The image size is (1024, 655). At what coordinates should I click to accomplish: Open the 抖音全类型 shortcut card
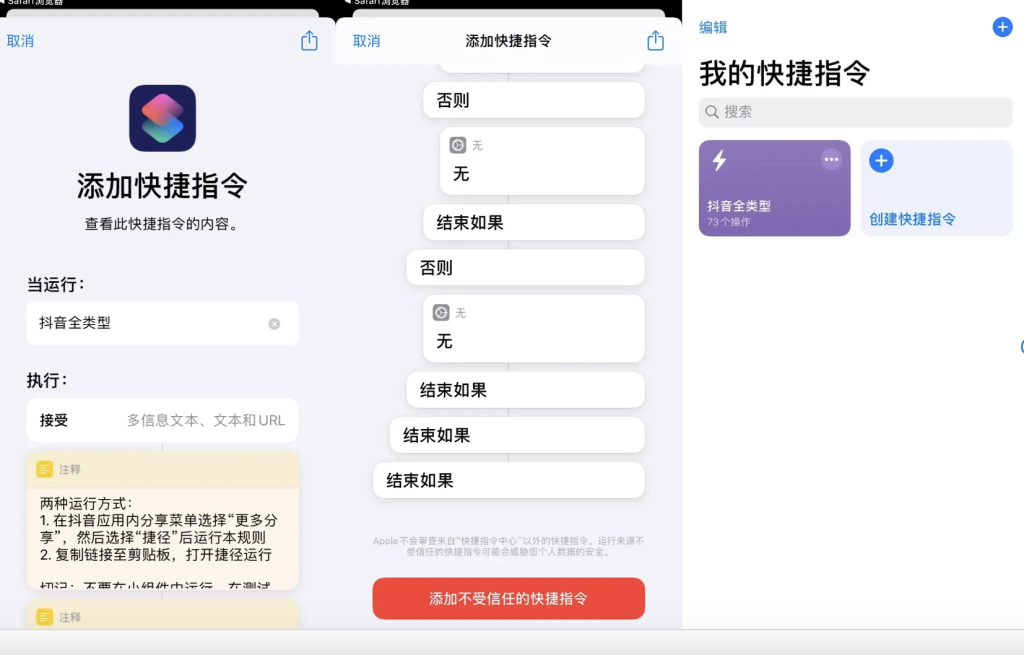click(x=775, y=188)
